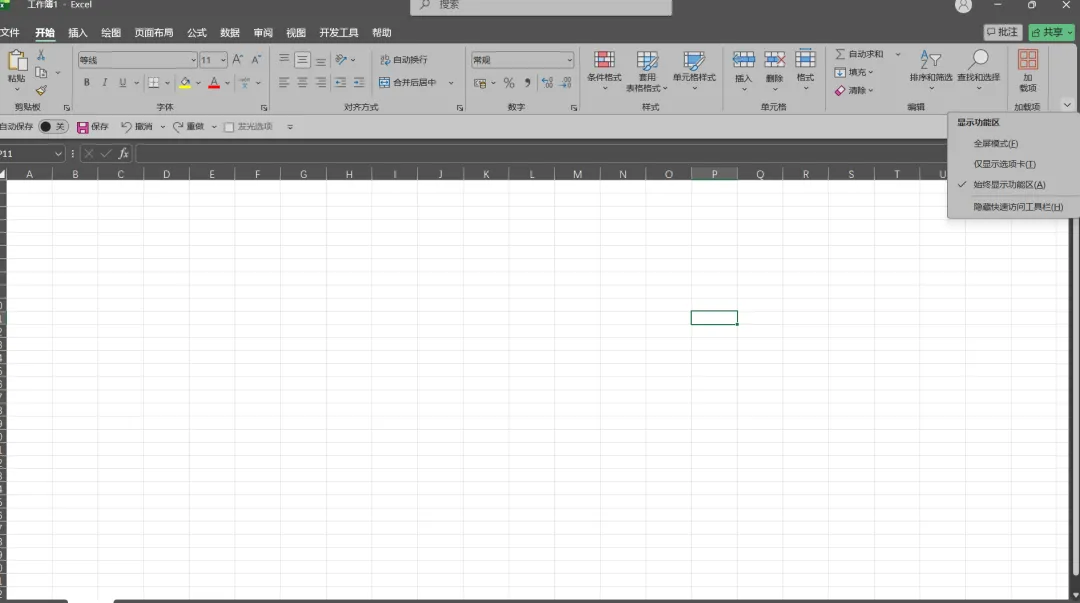Expand the Merge & Center (合并后居中) arrow

451,83
